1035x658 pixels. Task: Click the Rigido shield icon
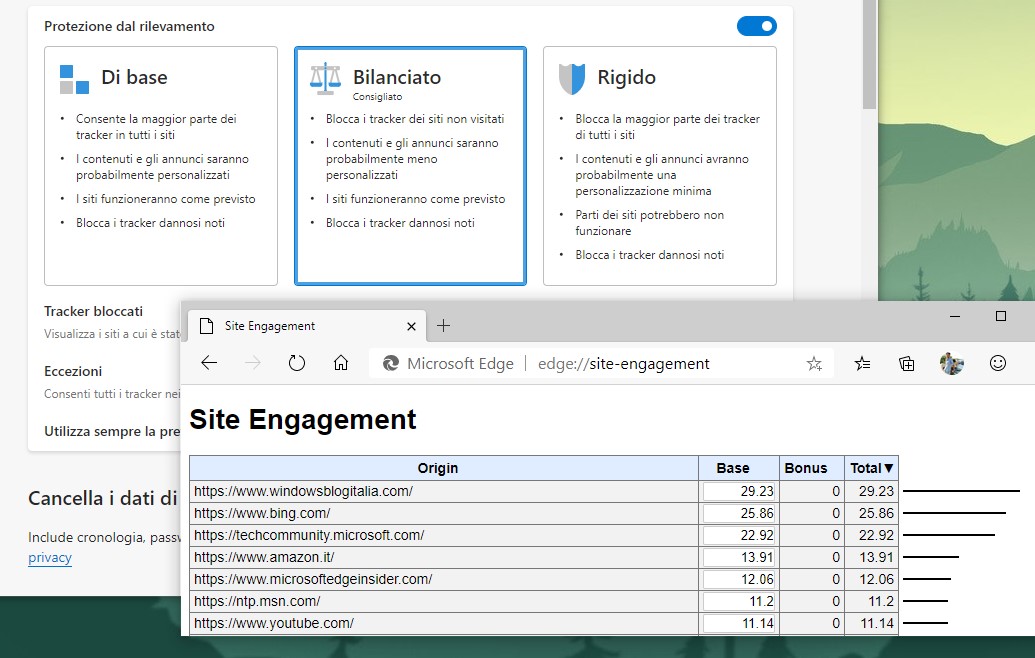pos(572,79)
